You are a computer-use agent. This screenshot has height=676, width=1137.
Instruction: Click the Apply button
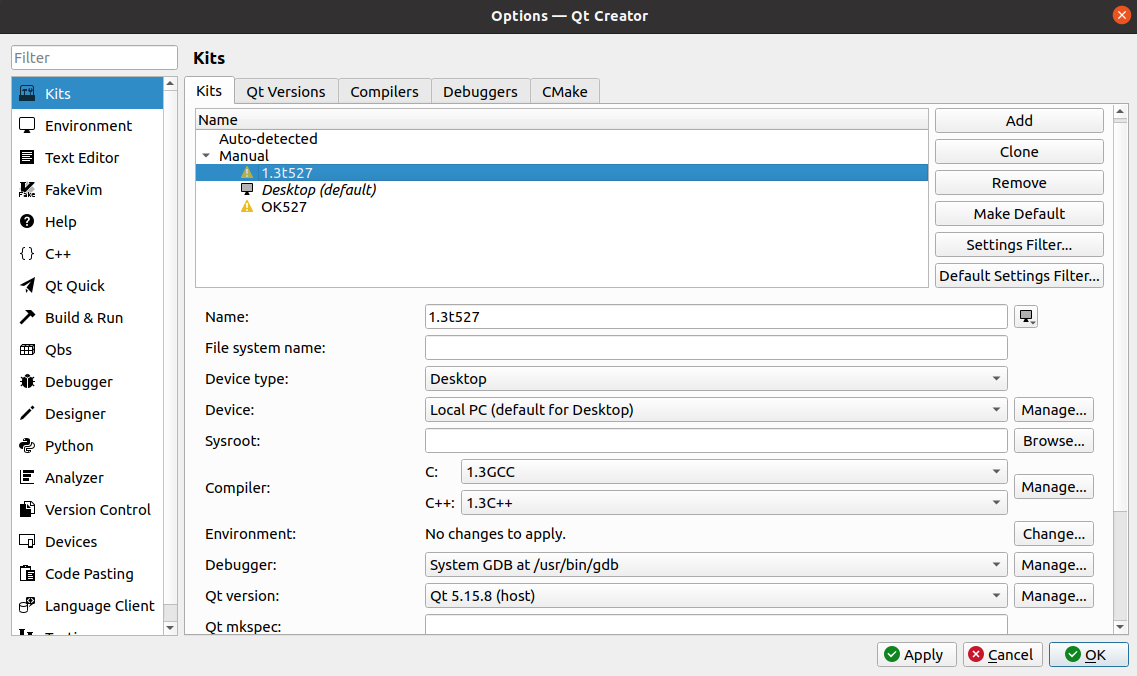click(x=916, y=654)
